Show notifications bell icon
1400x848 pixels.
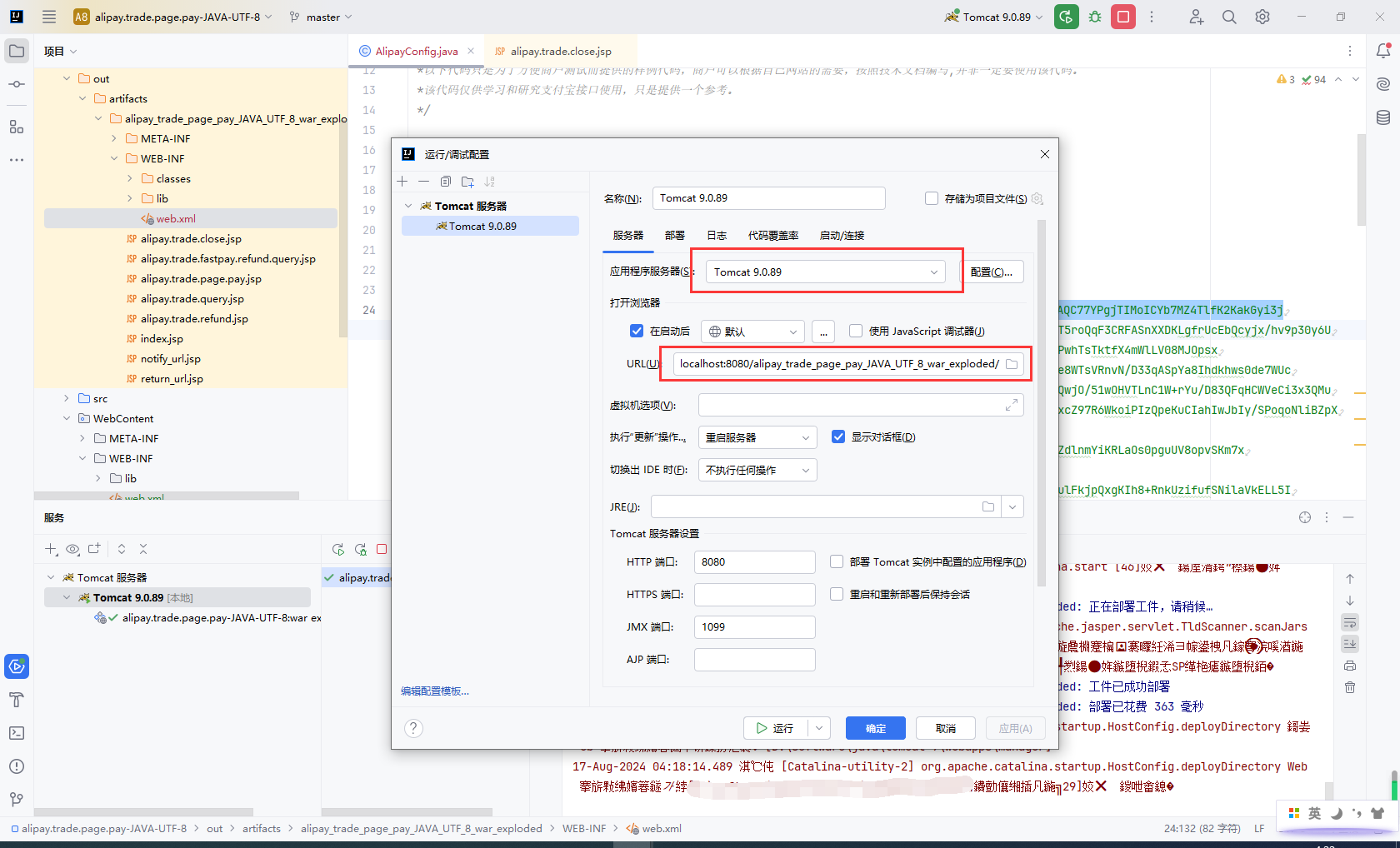pos(1383,51)
